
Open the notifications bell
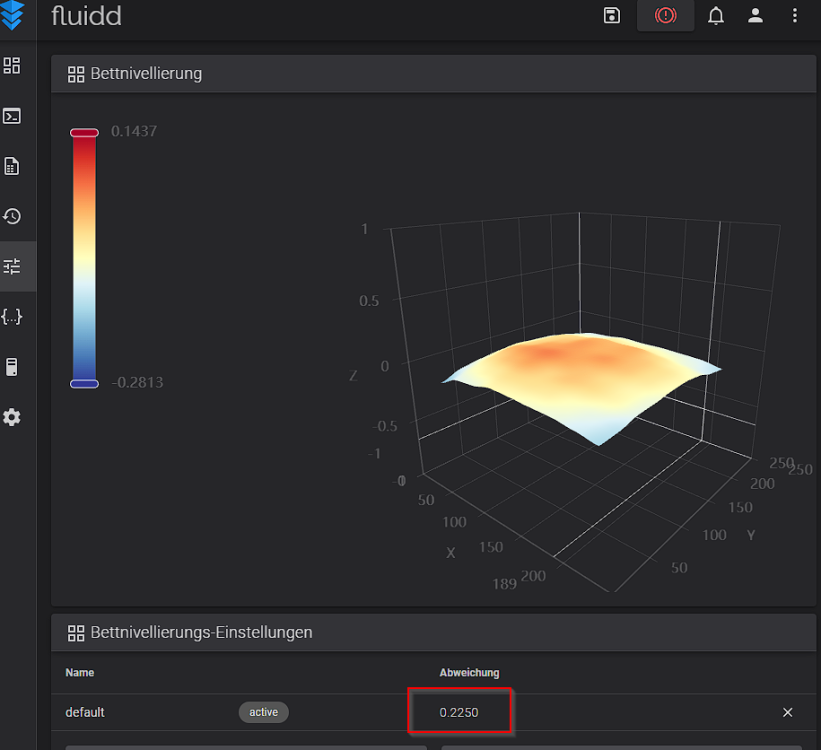(x=716, y=15)
